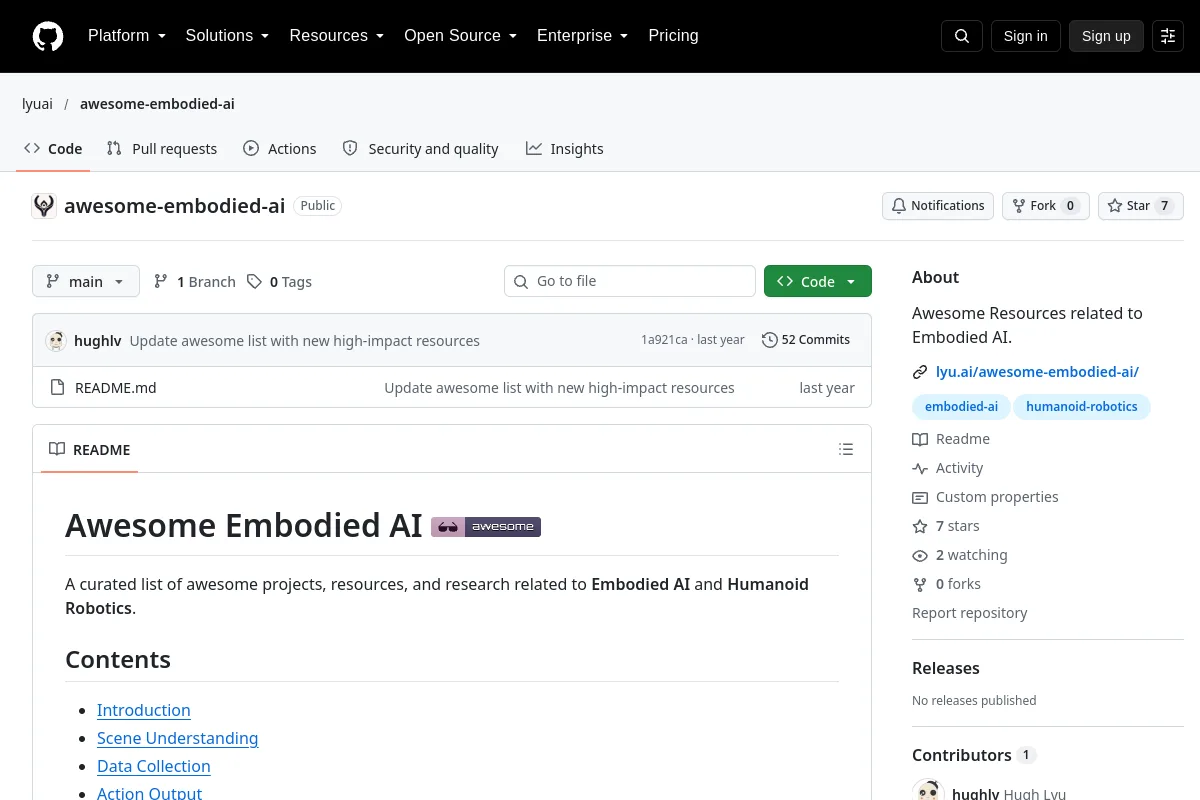Screen dimensions: 1200x800
Task: Open the embodied-ai topic tag
Action: pos(961,407)
